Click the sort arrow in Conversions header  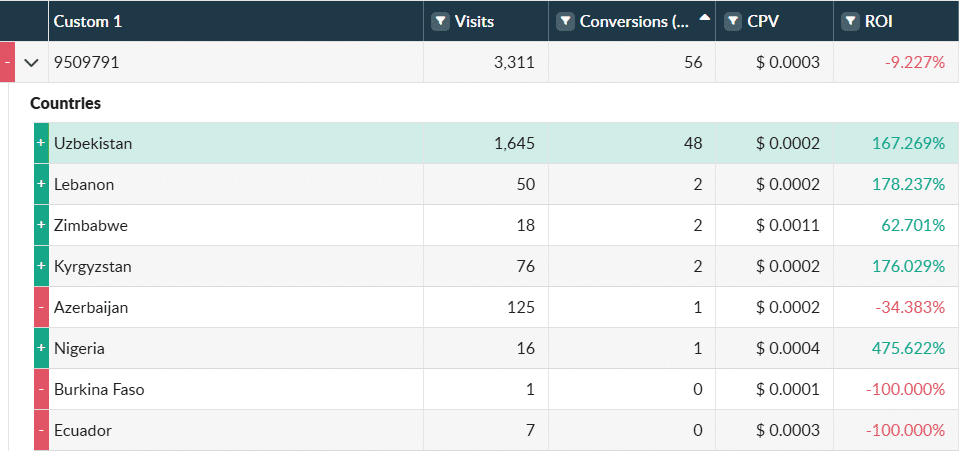click(x=704, y=18)
